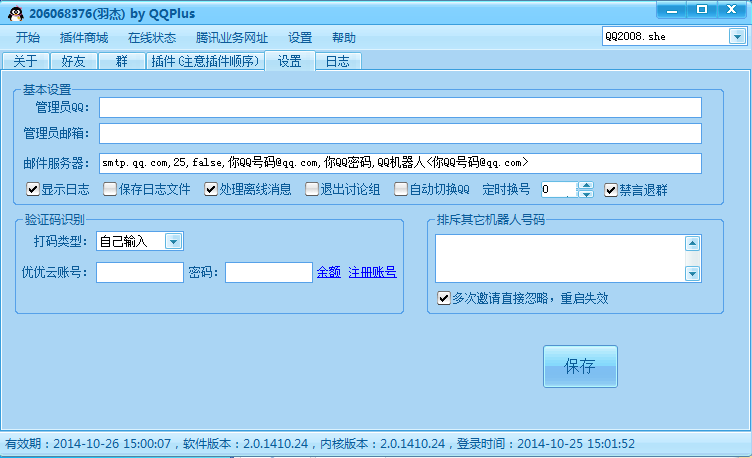Uncheck the 显示日志 checkbox

[33, 189]
